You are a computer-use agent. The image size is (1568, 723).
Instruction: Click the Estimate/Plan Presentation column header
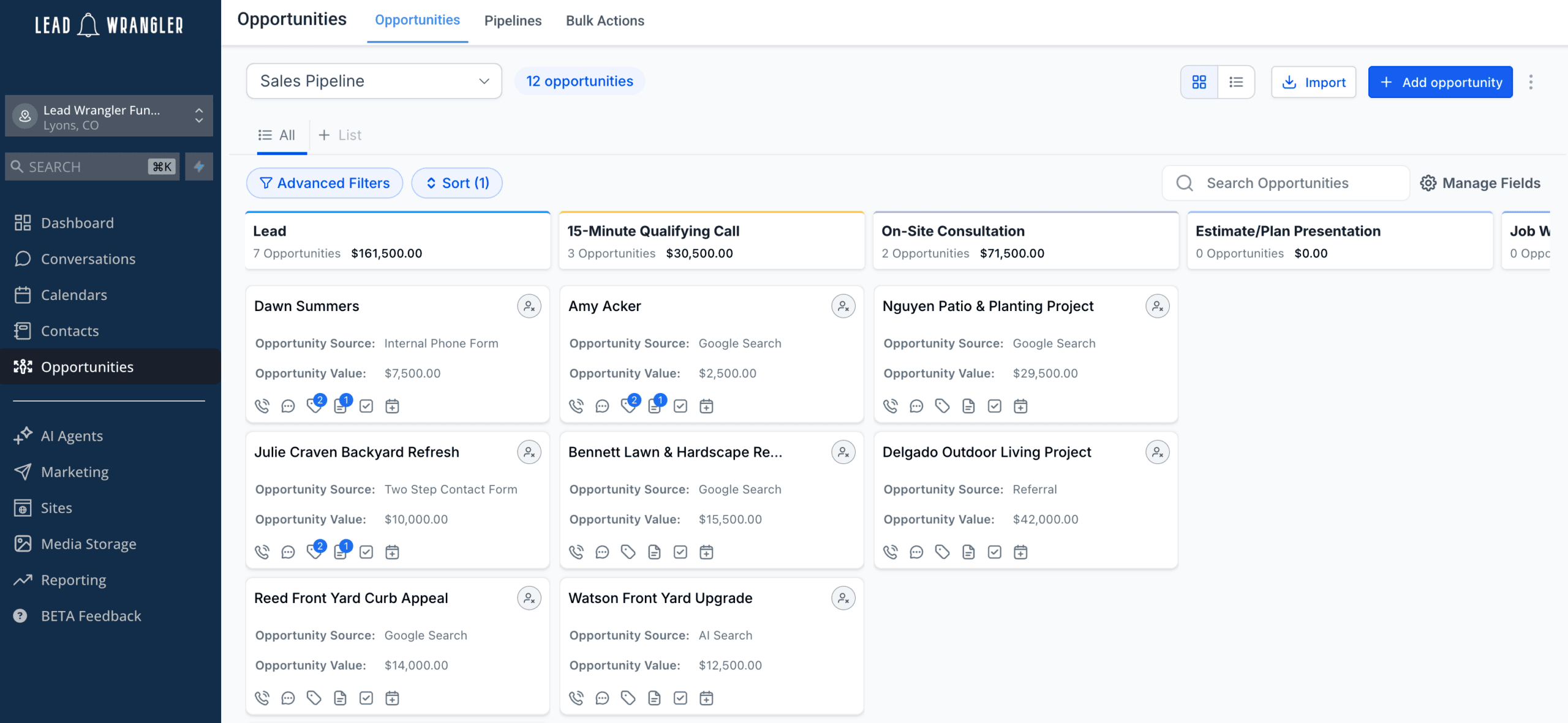coord(1340,241)
